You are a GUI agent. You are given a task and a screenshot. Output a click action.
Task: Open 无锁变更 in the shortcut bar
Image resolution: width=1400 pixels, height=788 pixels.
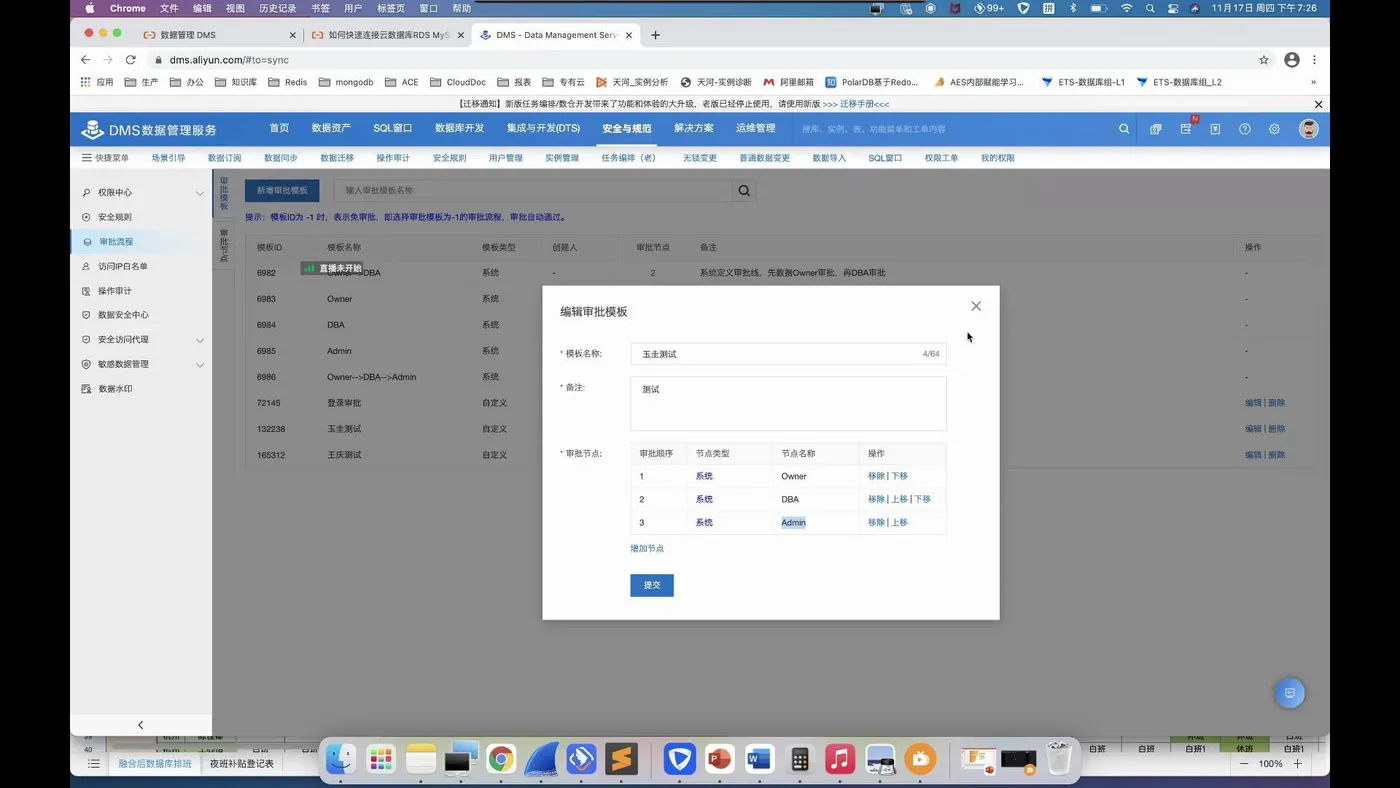click(699, 158)
